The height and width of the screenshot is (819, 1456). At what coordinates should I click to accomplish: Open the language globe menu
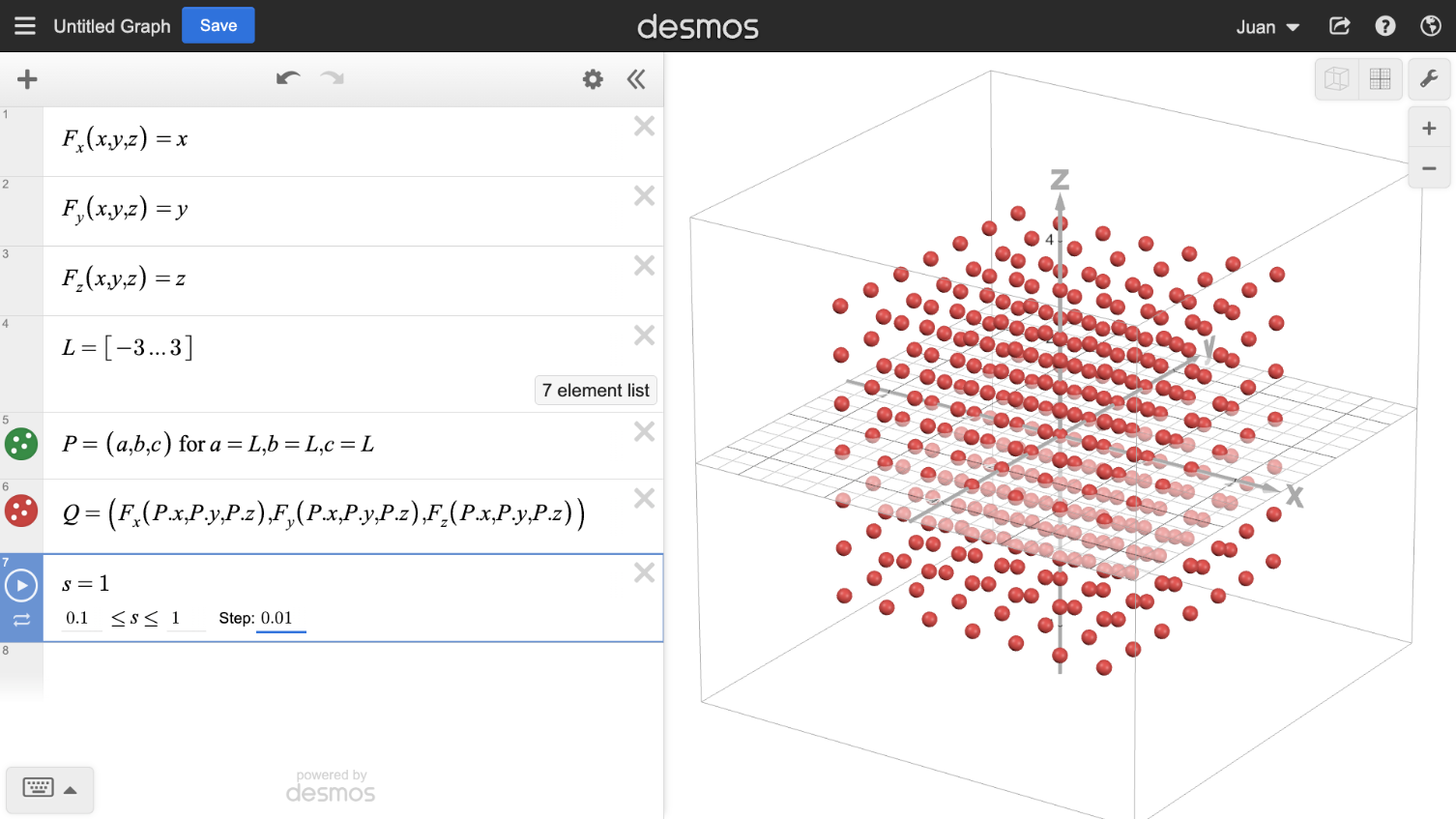(x=1431, y=26)
